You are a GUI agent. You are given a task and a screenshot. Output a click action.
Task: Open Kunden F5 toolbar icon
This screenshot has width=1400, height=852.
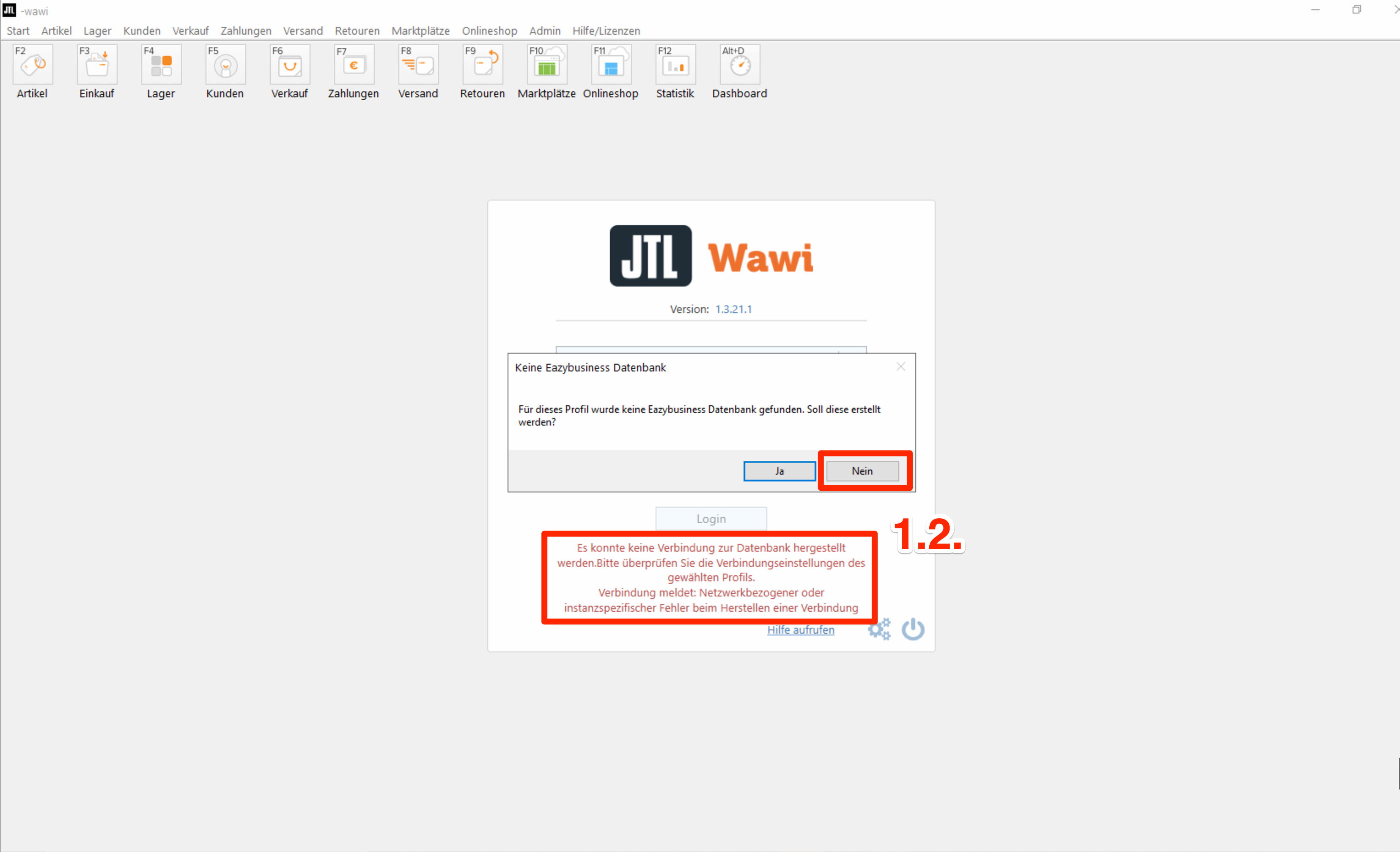click(225, 66)
